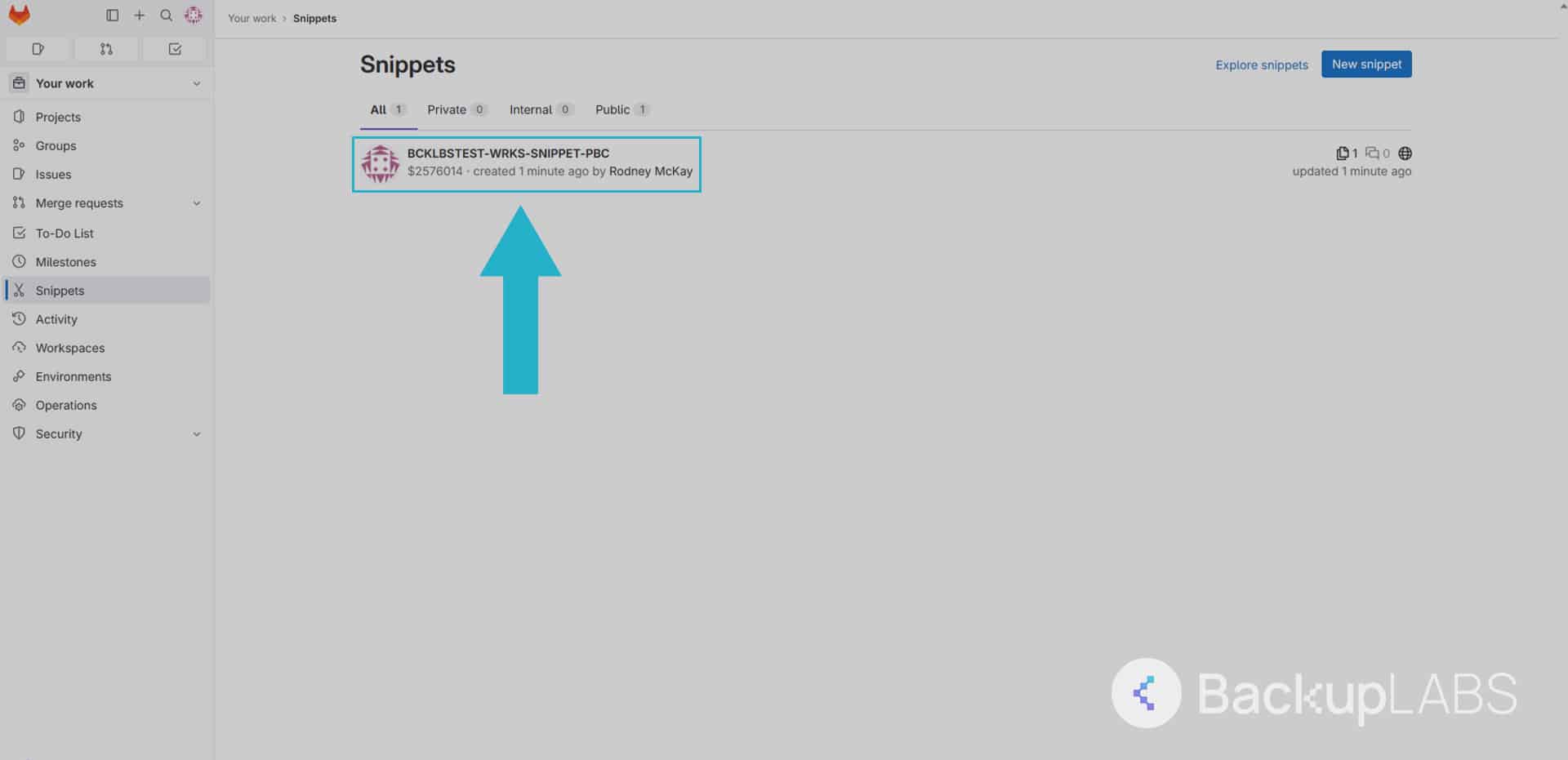The image size is (1568, 760).
Task: Click the search magnifier icon
Action: 166,15
